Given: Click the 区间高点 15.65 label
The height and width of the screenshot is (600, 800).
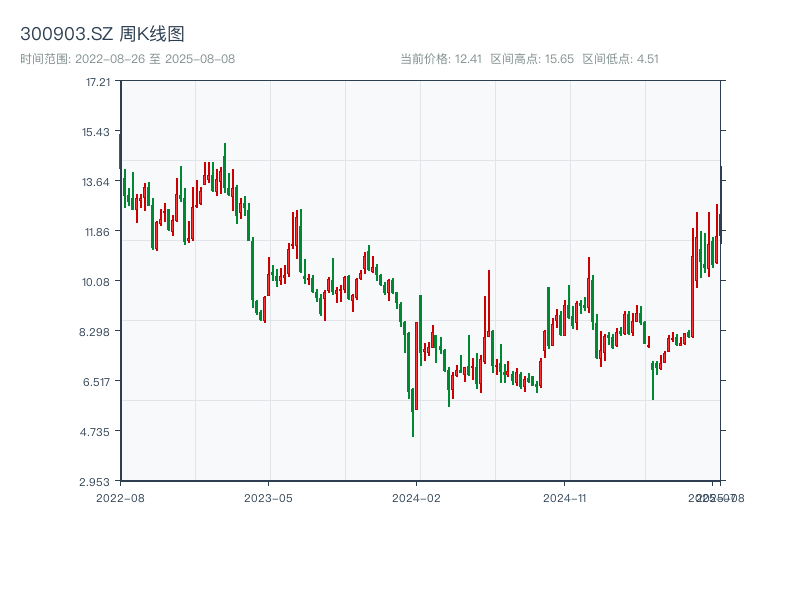Looking at the screenshot, I should pos(532,59).
